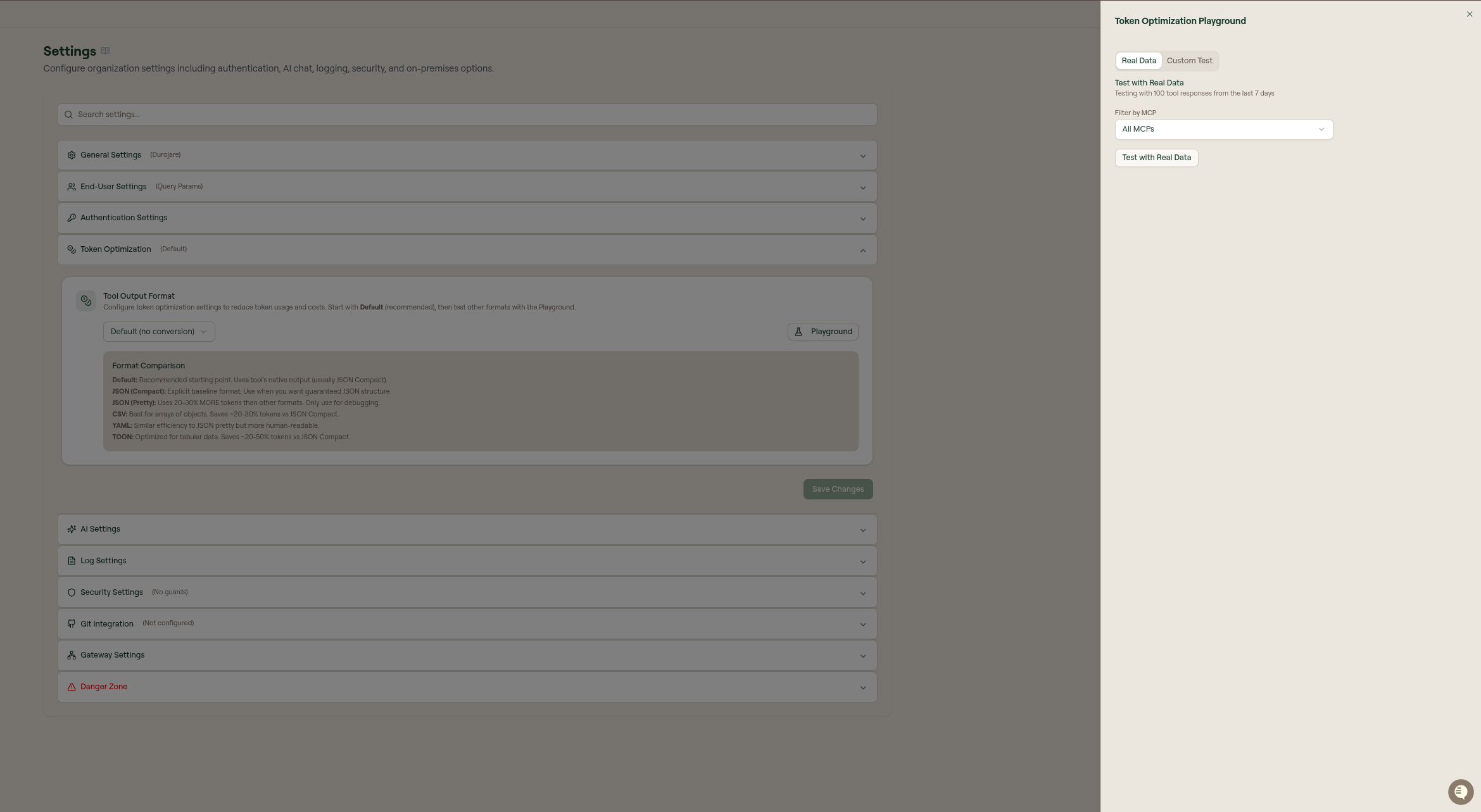Click the (Durojare) label text
The width and height of the screenshot is (1481, 812).
click(165, 155)
